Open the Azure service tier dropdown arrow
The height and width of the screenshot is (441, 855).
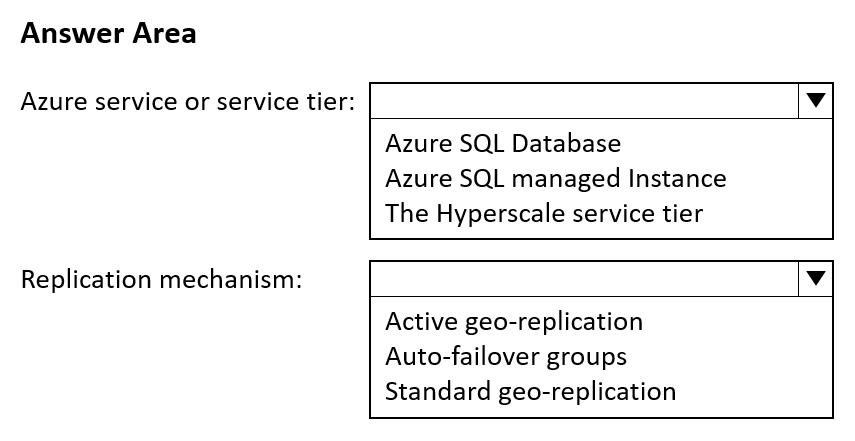[x=815, y=101]
